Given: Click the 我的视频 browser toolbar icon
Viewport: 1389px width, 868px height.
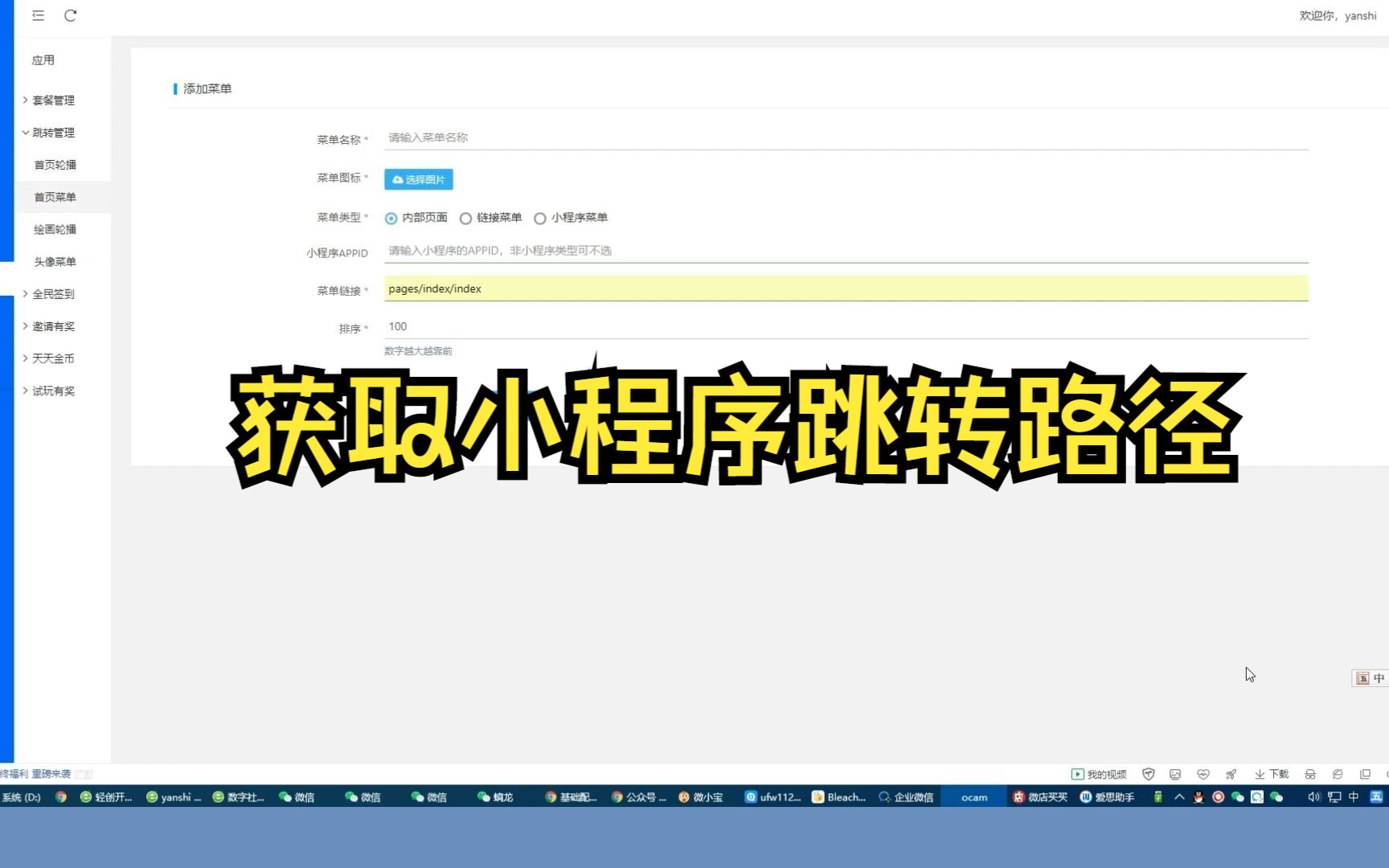Looking at the screenshot, I should [x=1100, y=773].
